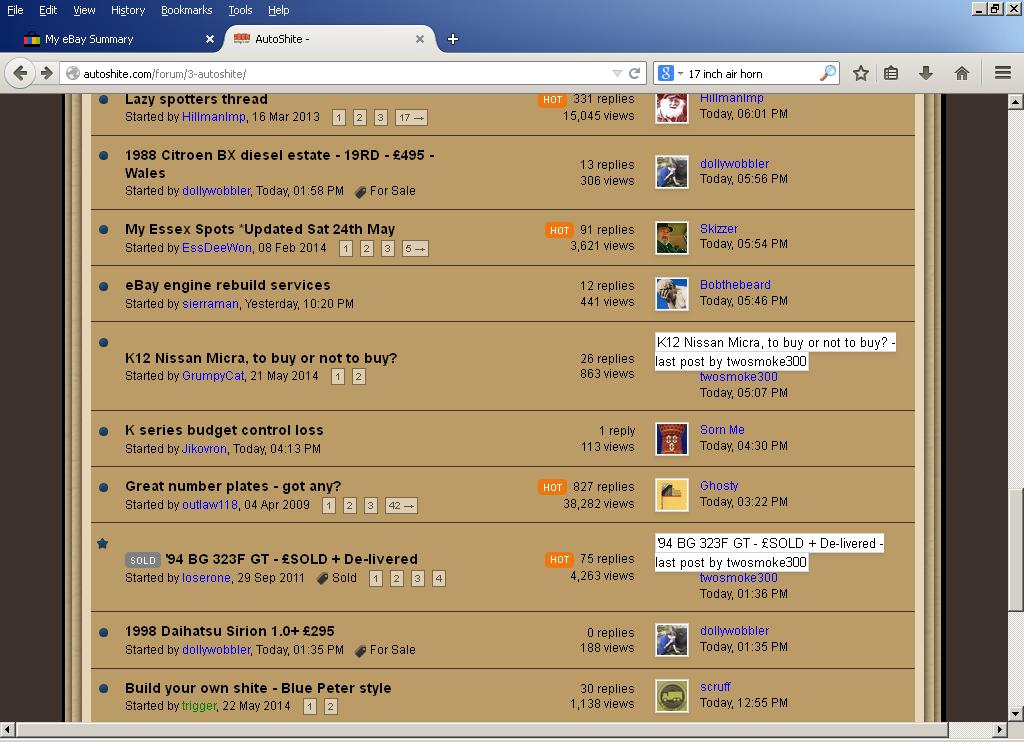Reload the page with the refresh icon
This screenshot has height=742, width=1024.
(x=634, y=73)
